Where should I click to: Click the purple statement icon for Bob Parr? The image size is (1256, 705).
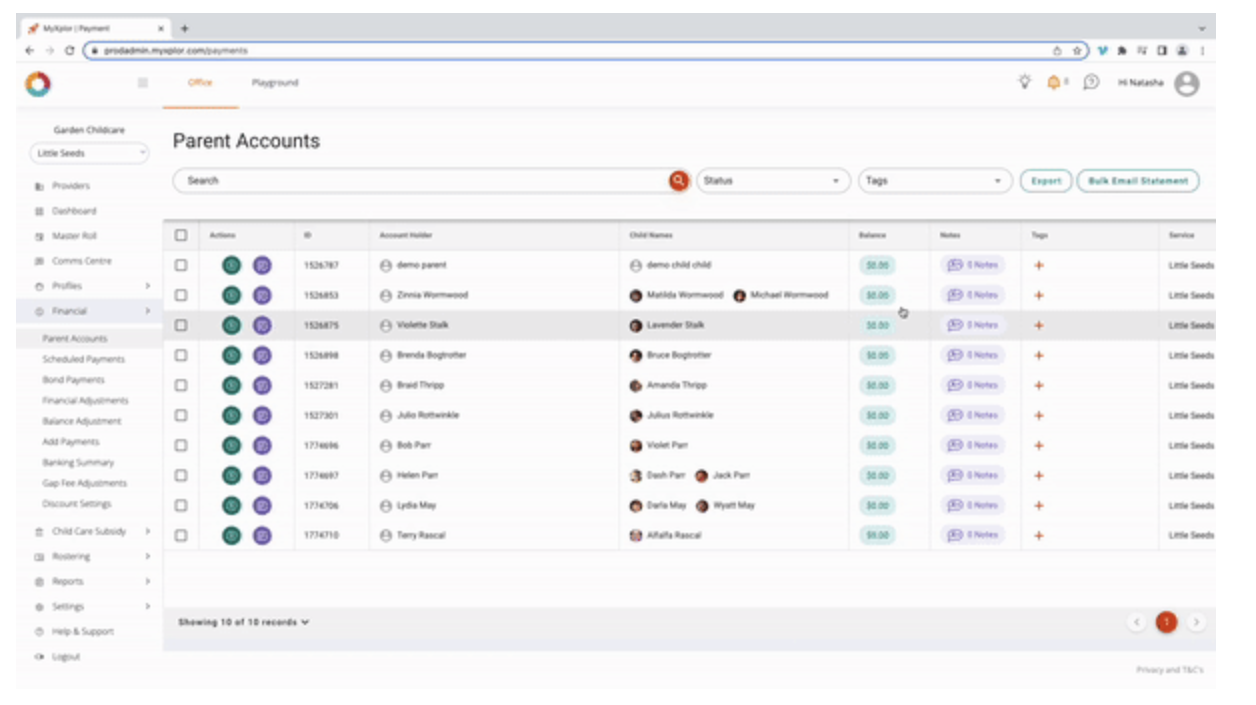click(262, 445)
